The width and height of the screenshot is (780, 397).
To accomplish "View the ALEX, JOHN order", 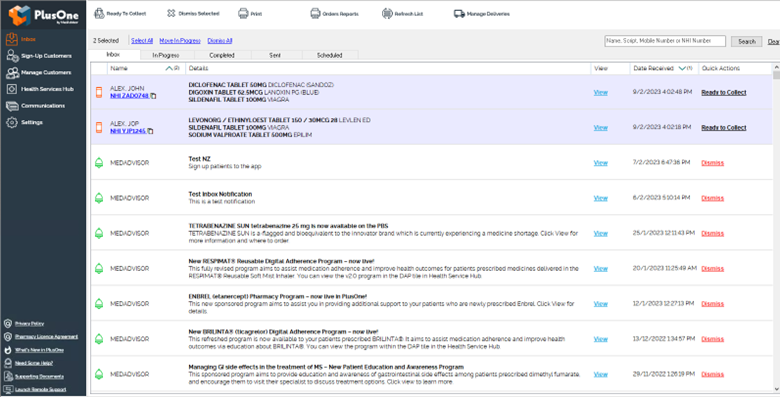I will pyautogui.click(x=600, y=93).
